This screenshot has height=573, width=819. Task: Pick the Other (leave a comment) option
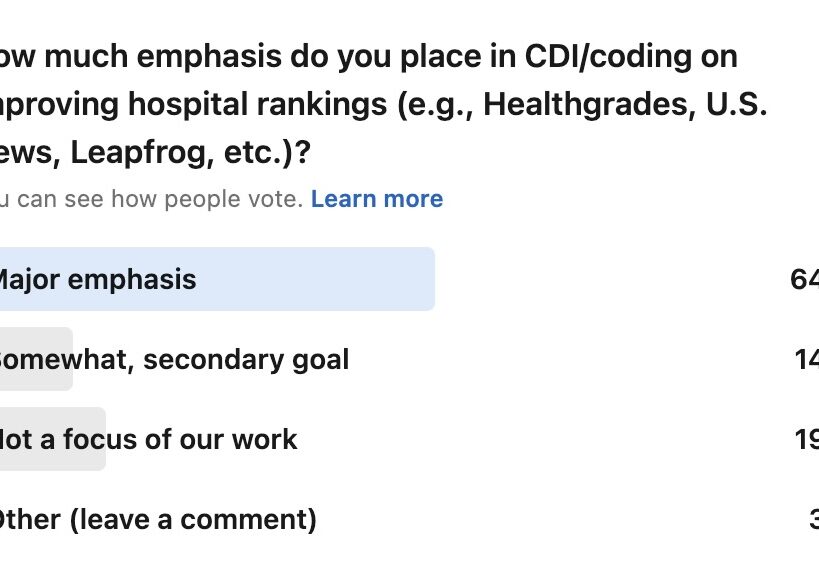click(158, 520)
